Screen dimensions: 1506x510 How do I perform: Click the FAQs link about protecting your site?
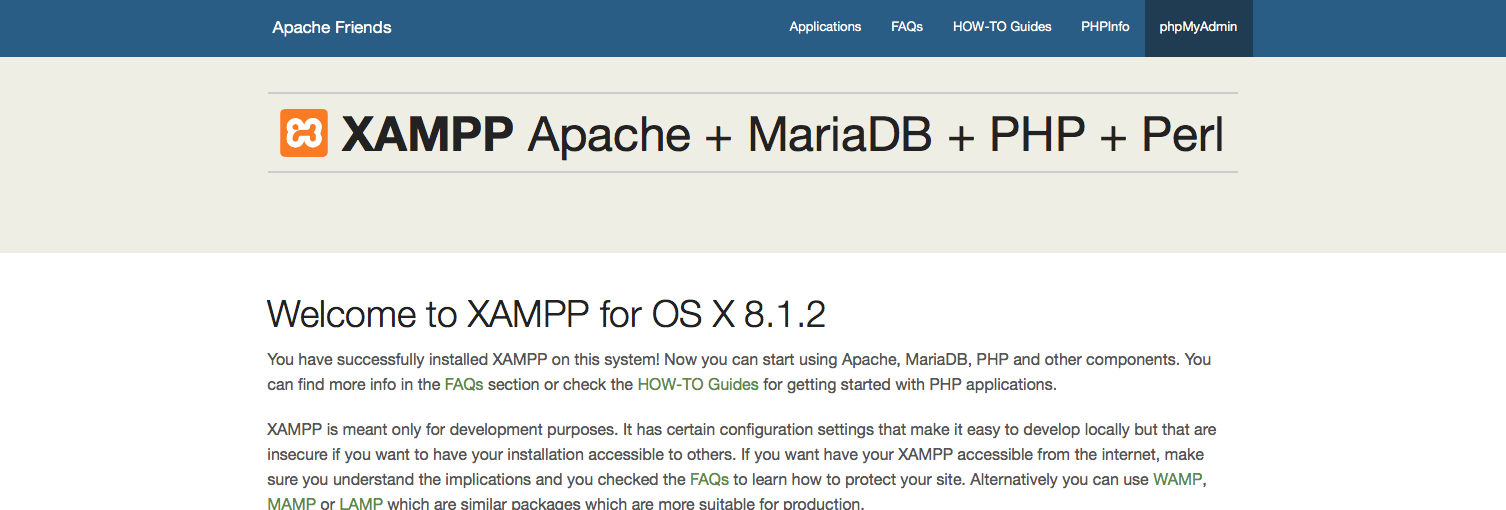click(709, 480)
